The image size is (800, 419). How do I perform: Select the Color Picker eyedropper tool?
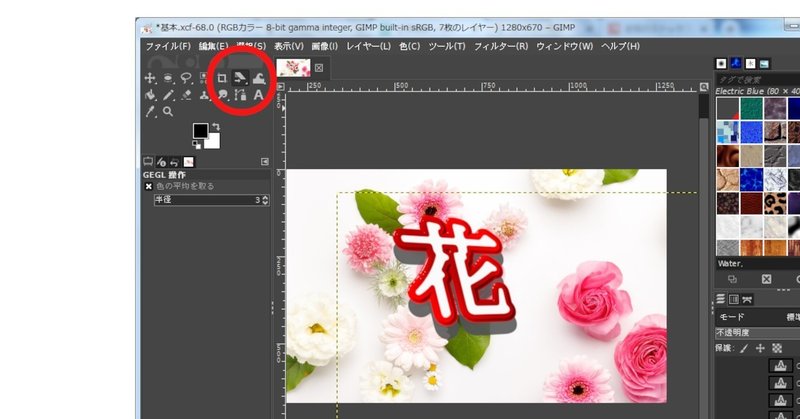[150, 112]
